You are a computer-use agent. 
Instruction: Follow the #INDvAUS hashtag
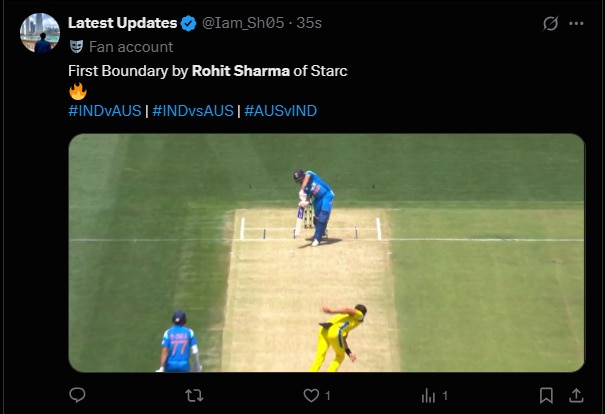pyautogui.click(x=104, y=111)
